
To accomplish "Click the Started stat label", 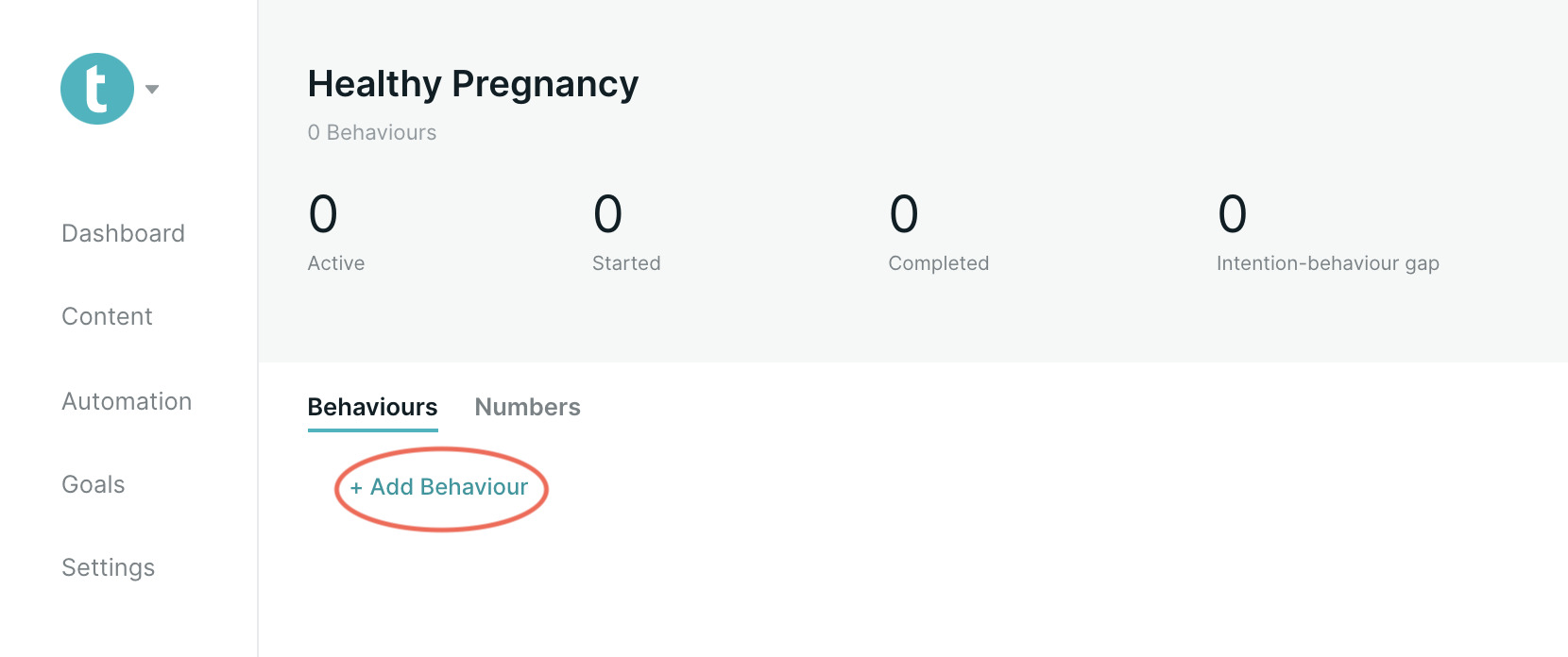I will point(626,263).
